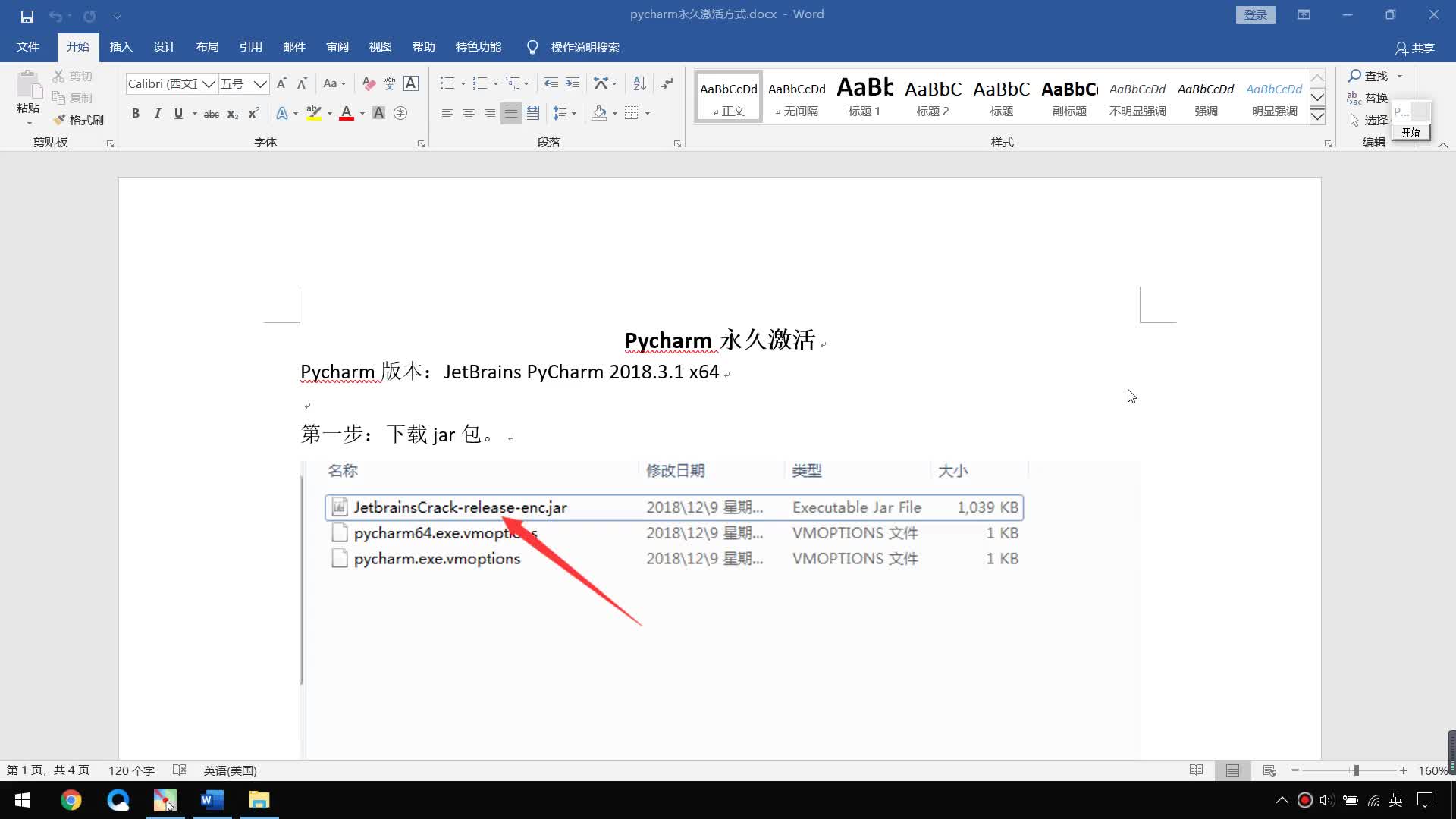Toggle bold formatting
1456x819 pixels.
click(136, 113)
